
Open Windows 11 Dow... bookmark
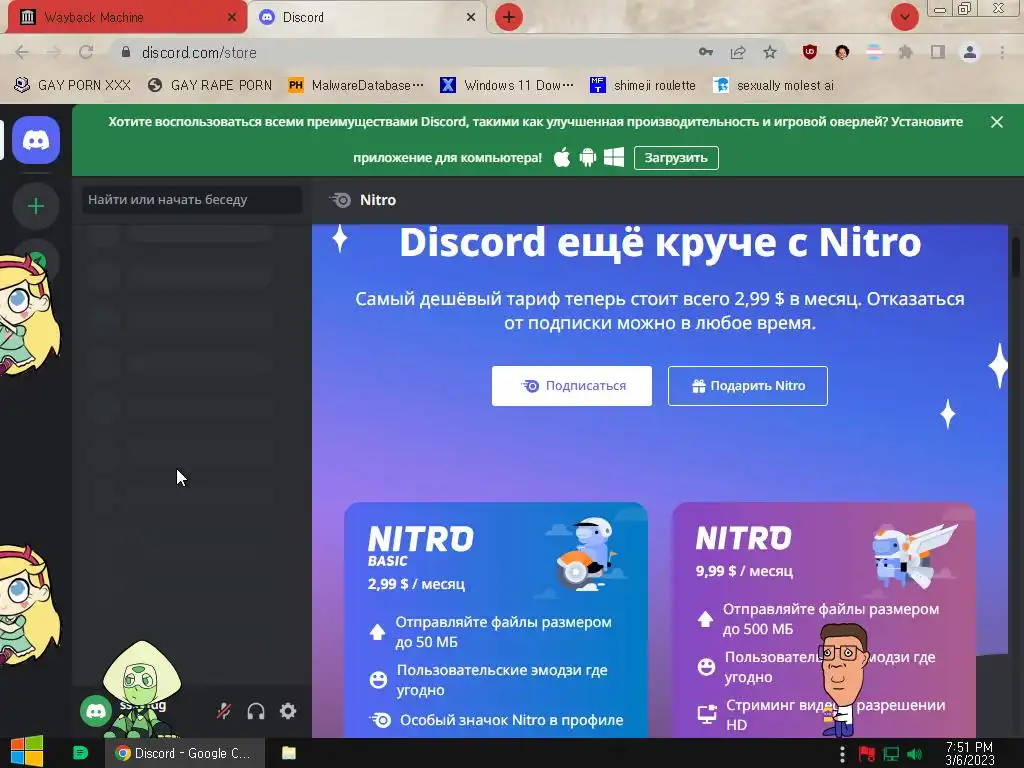tap(507, 86)
